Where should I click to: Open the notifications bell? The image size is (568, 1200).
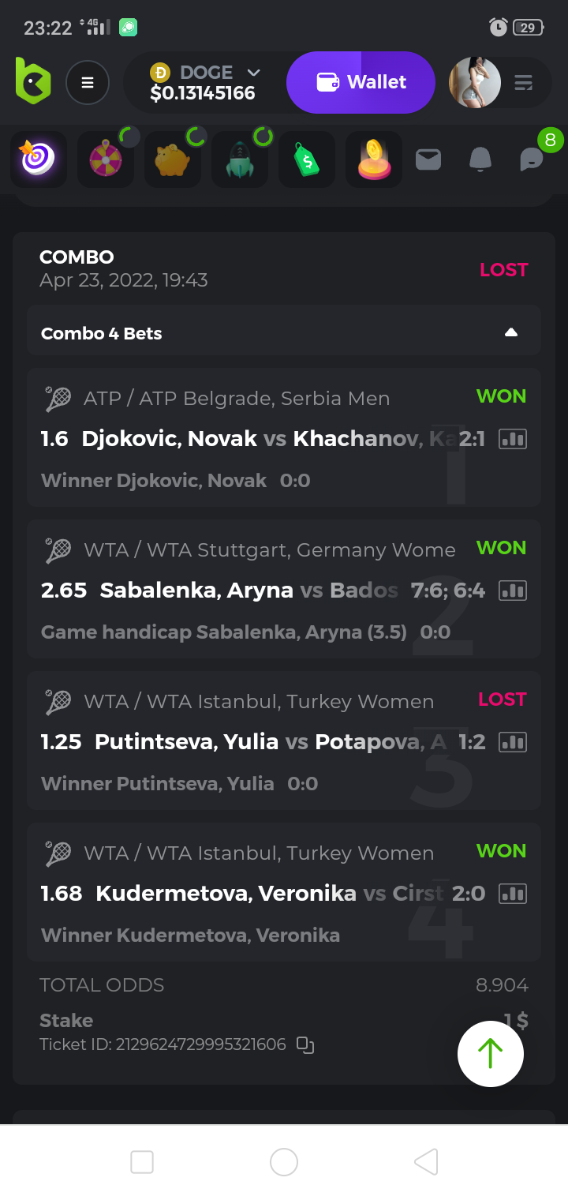pyautogui.click(x=481, y=159)
